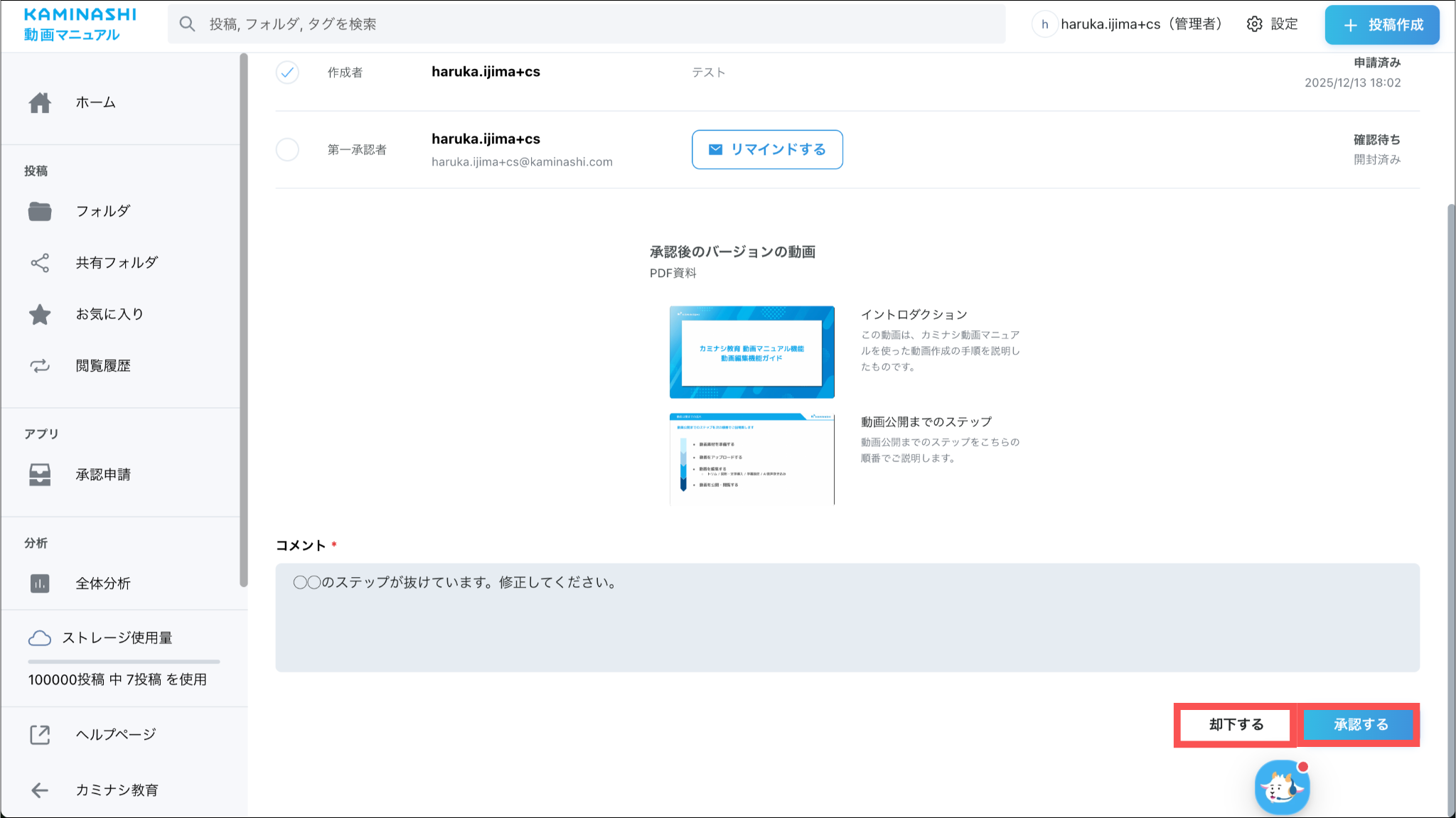Click the settings gear icon

click(x=1255, y=24)
